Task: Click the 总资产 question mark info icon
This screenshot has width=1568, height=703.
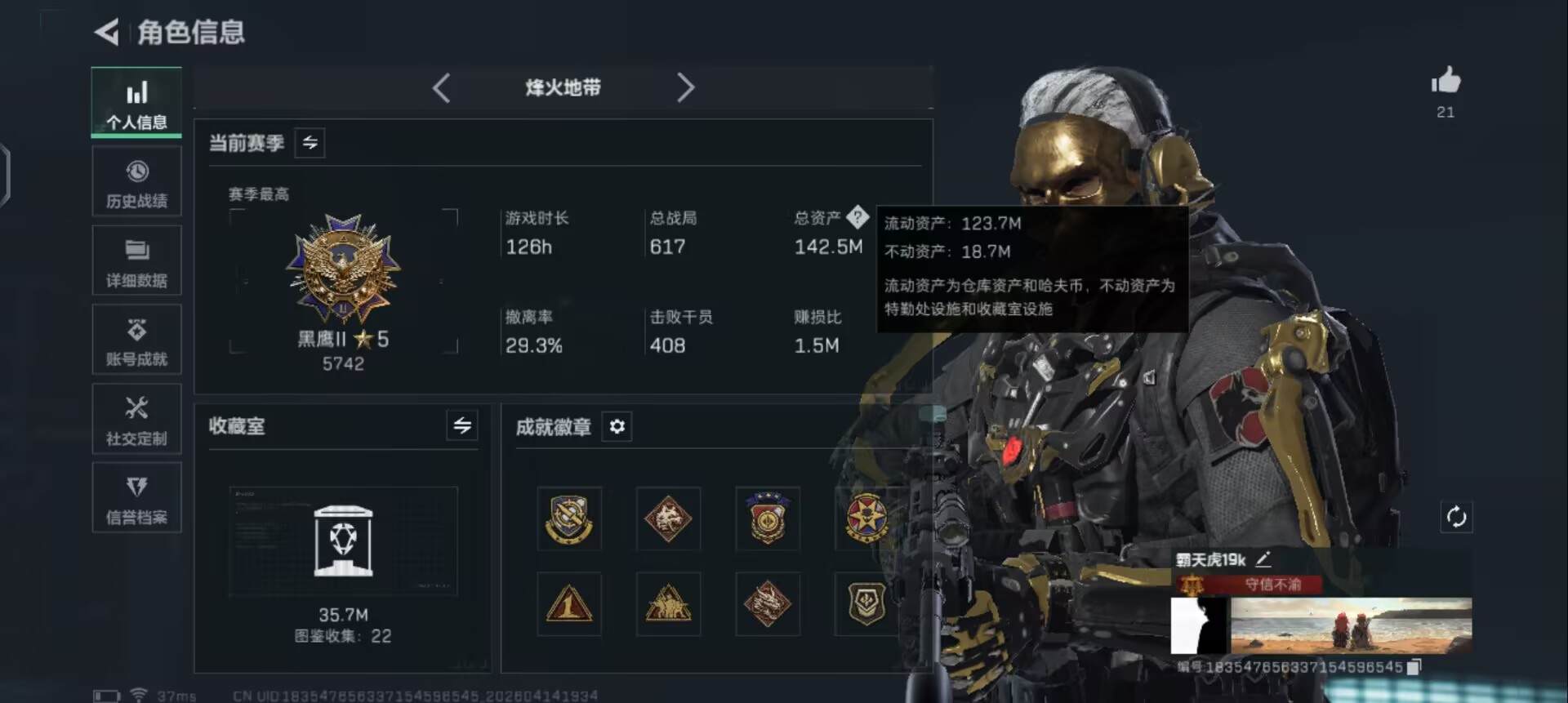Action: coord(857,217)
